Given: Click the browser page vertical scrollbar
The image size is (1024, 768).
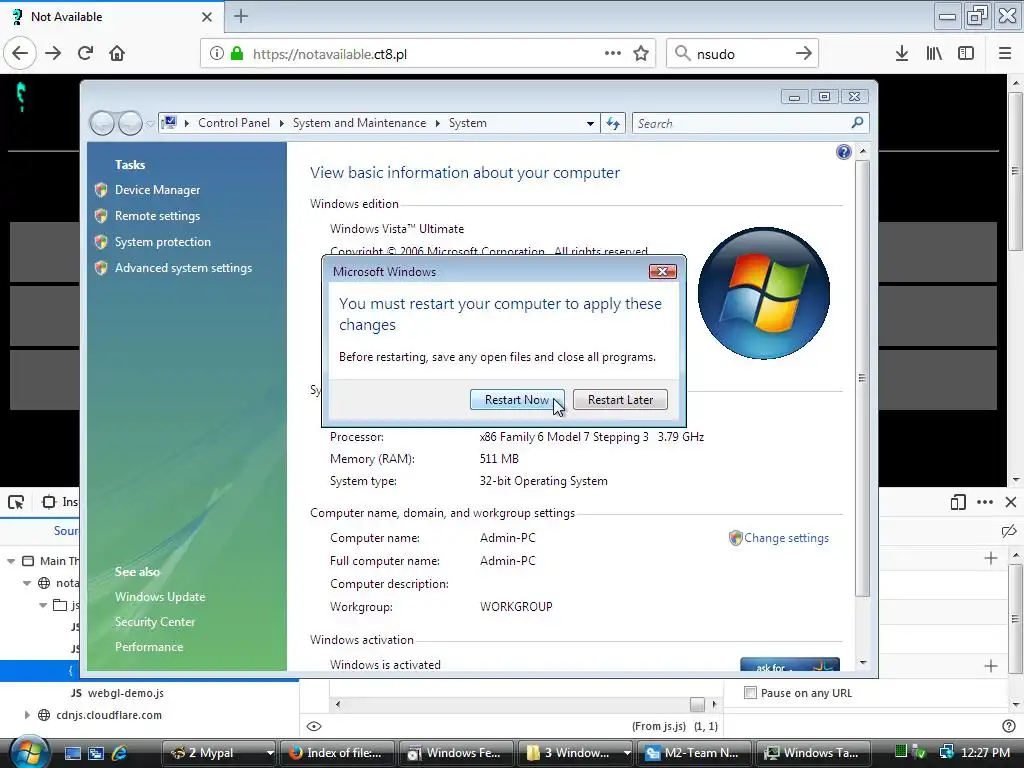Looking at the screenshot, I should click(1015, 171).
